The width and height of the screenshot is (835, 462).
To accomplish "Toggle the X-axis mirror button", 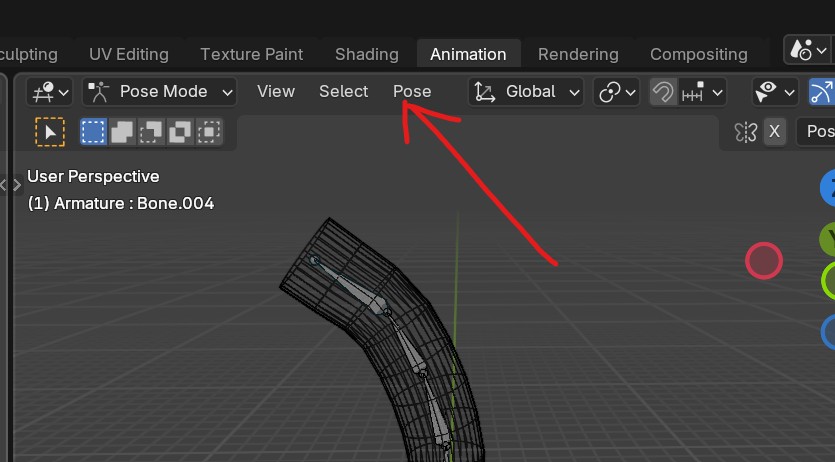I will 774,131.
